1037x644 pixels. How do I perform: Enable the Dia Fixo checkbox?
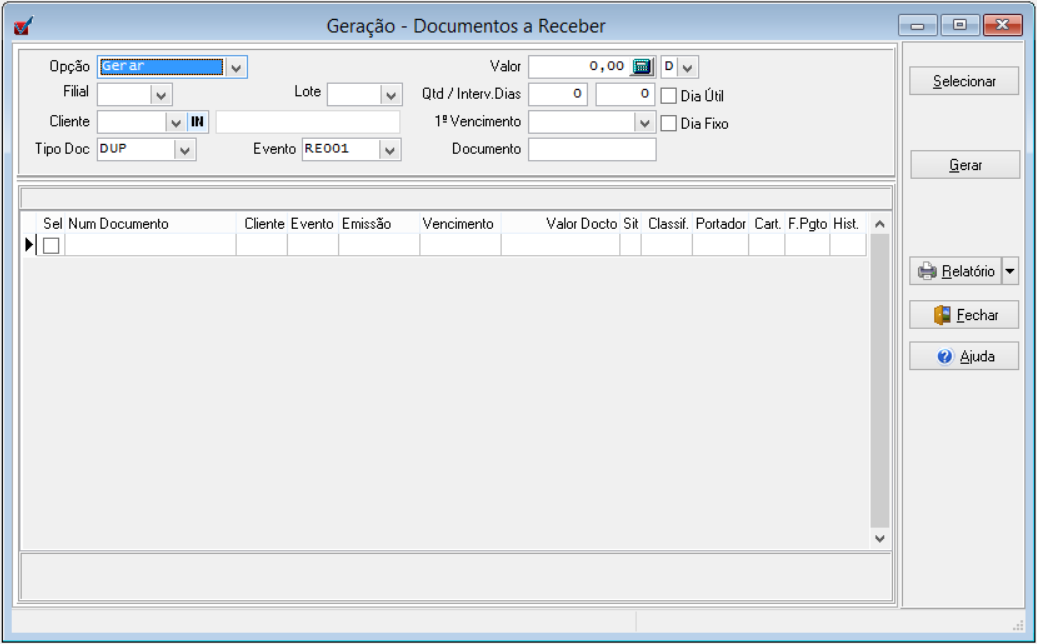tap(669, 124)
